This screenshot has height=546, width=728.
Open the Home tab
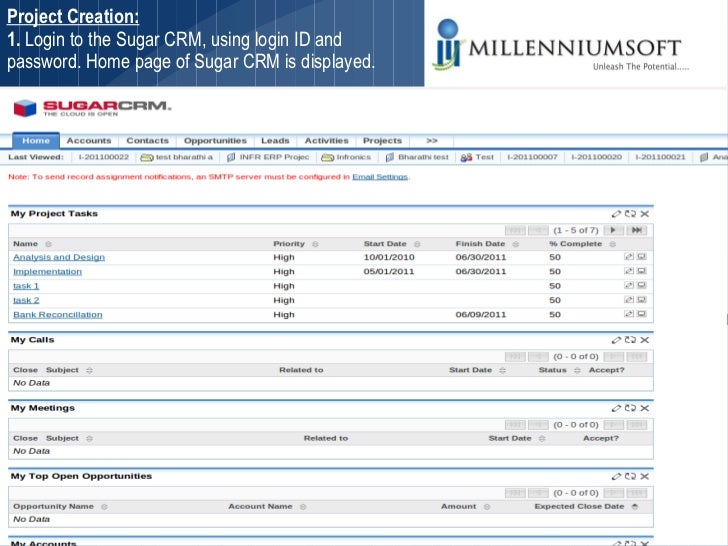point(36,141)
